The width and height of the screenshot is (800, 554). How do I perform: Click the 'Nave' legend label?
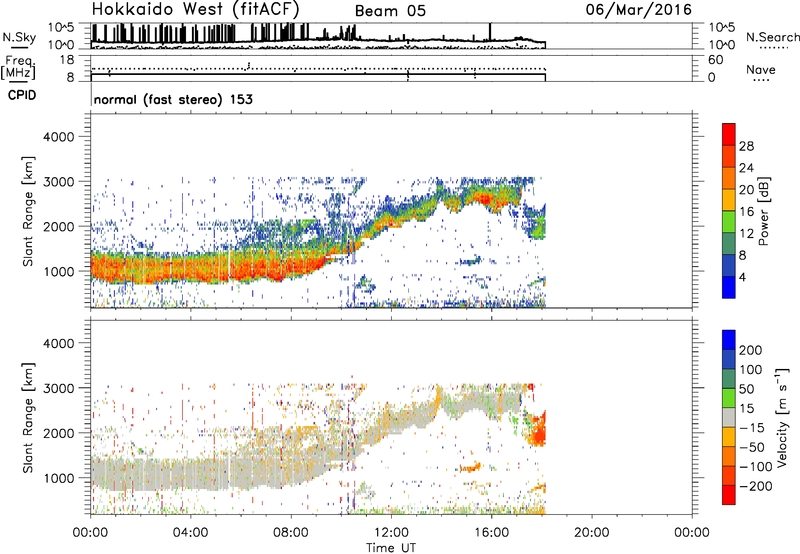[x=761, y=69]
